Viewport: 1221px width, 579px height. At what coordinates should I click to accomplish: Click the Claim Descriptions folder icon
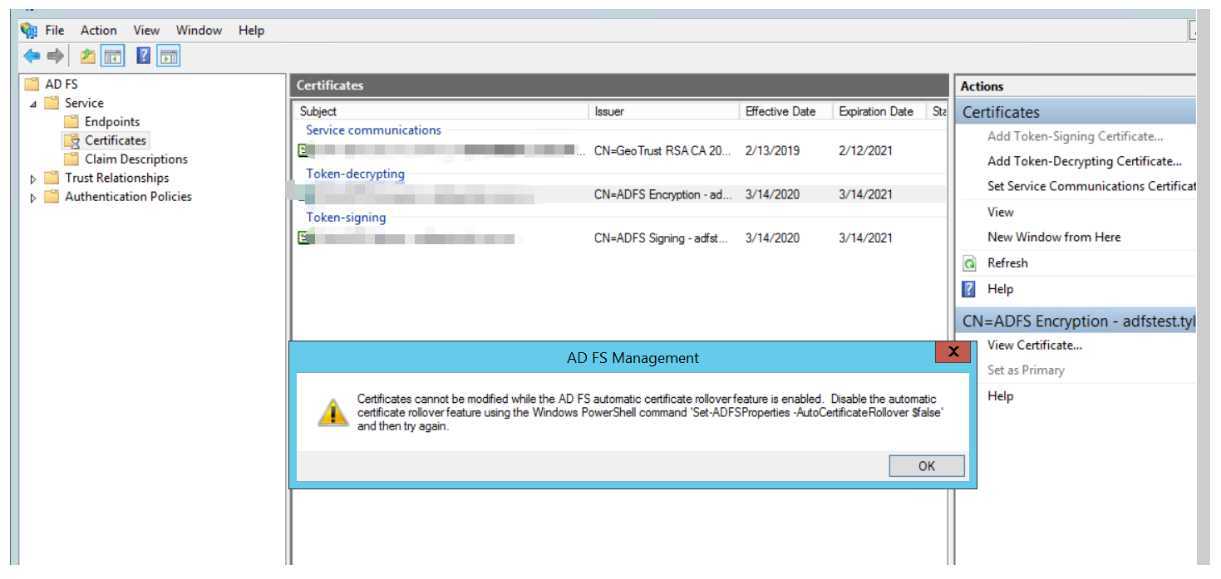pyautogui.click(x=71, y=159)
